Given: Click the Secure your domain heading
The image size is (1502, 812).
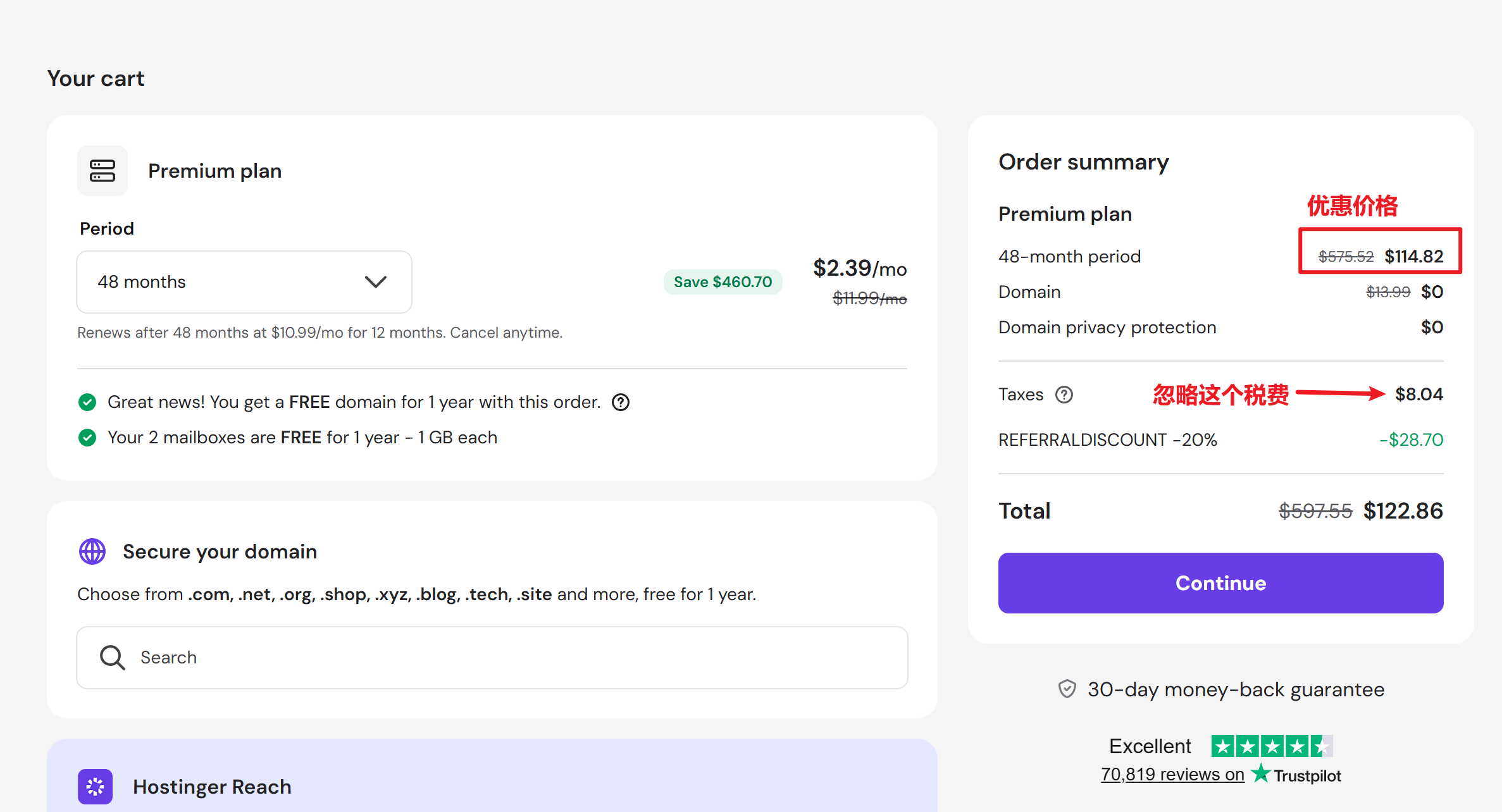Looking at the screenshot, I should [x=220, y=551].
